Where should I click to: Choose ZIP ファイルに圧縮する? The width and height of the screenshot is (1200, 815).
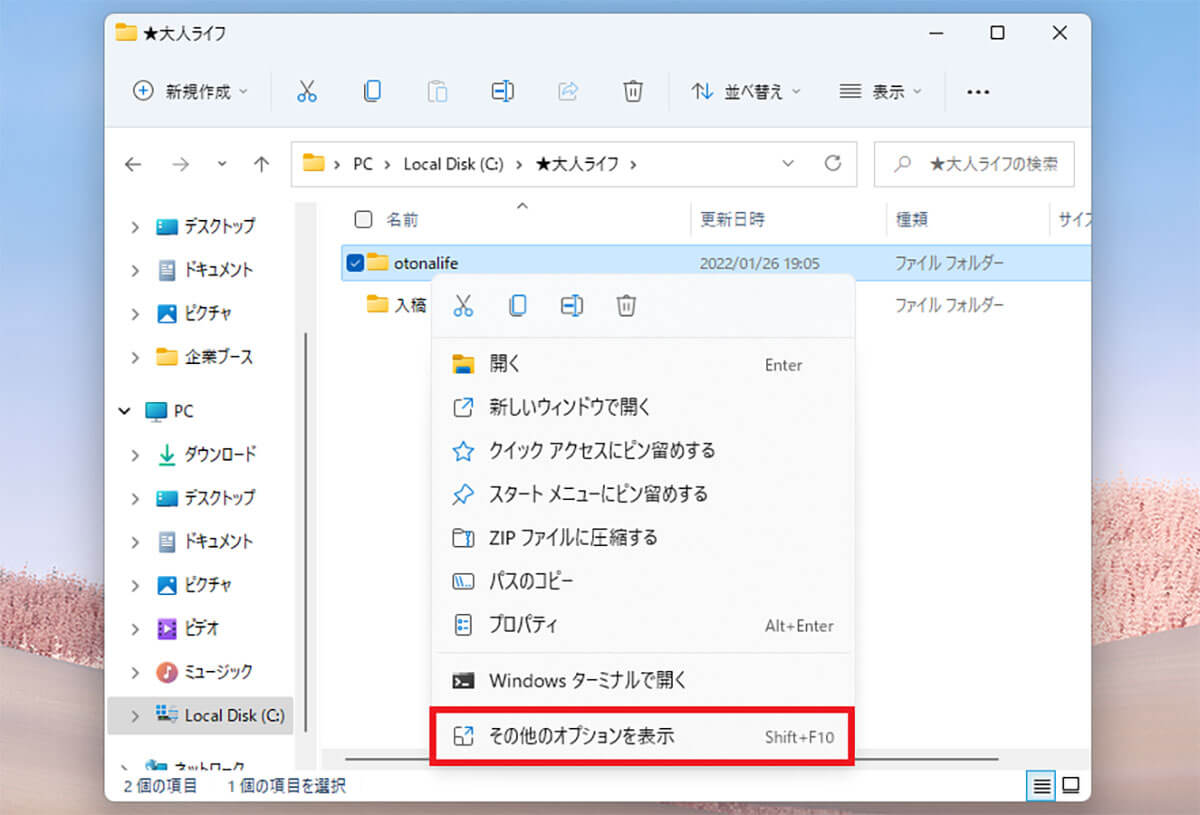(x=642, y=538)
